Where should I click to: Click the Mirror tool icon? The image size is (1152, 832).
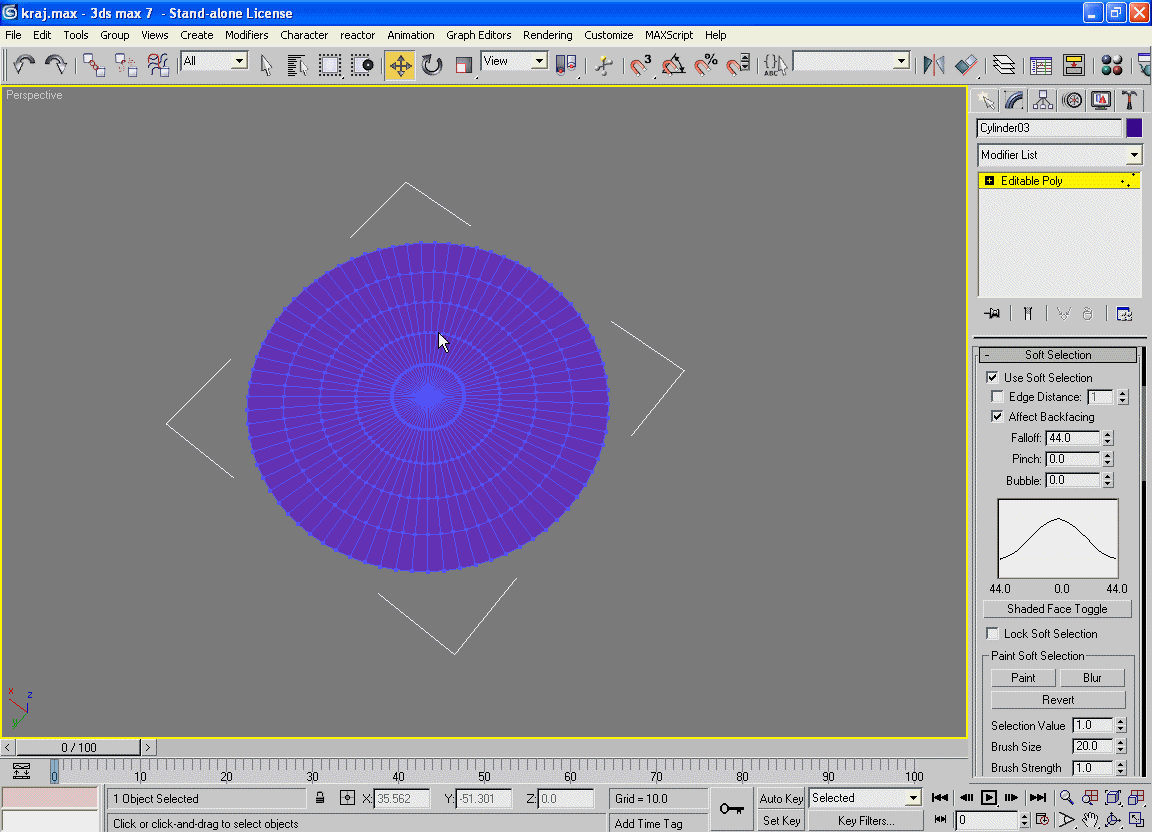tap(933, 66)
